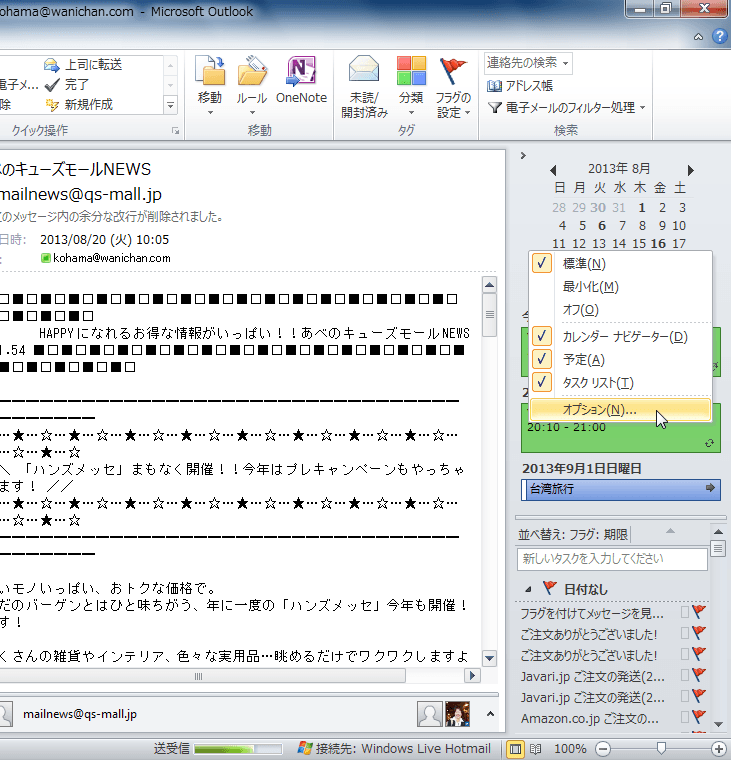Select date 6 in calendar
This screenshot has height=760, width=731.
[x=602, y=225]
